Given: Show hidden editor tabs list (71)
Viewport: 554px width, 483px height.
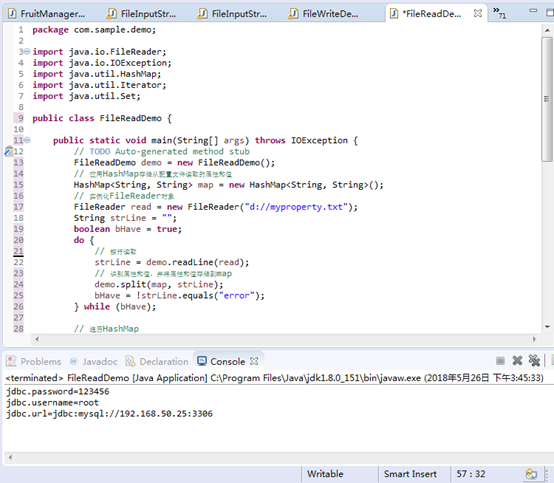Looking at the screenshot, I should pyautogui.click(x=499, y=13).
